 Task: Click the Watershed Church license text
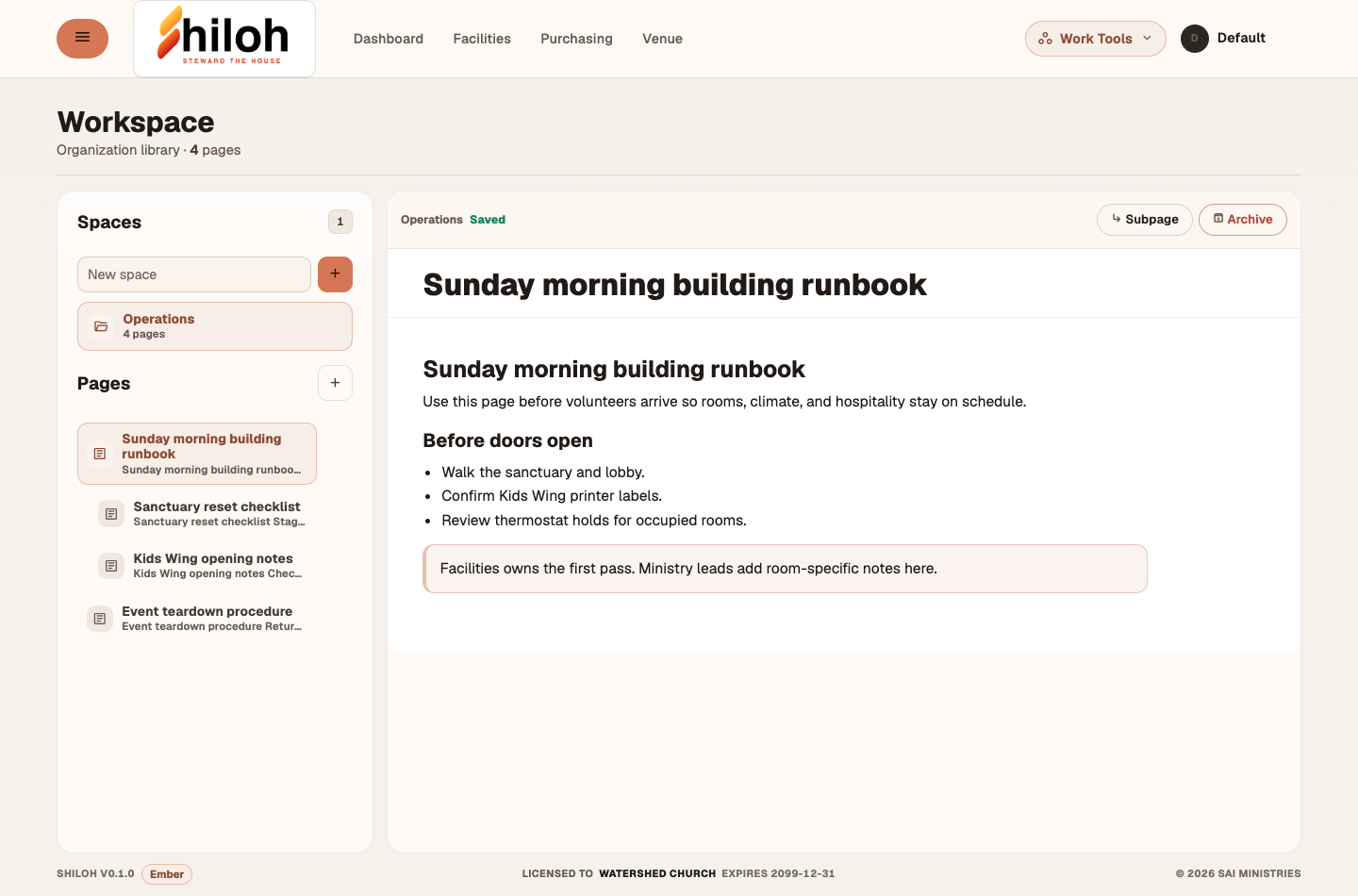(657, 874)
